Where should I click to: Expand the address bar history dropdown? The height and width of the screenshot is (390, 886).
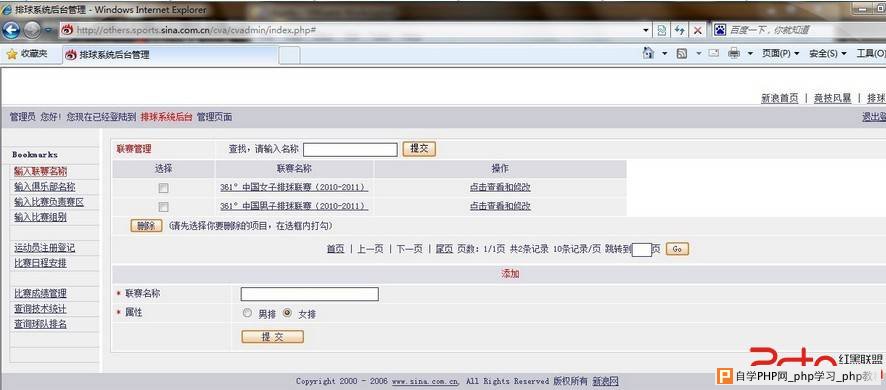(646, 31)
